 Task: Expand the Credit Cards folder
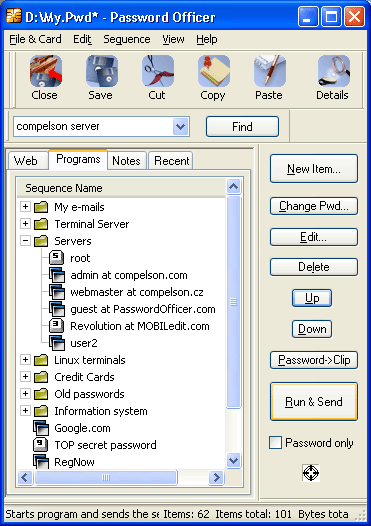(25, 376)
